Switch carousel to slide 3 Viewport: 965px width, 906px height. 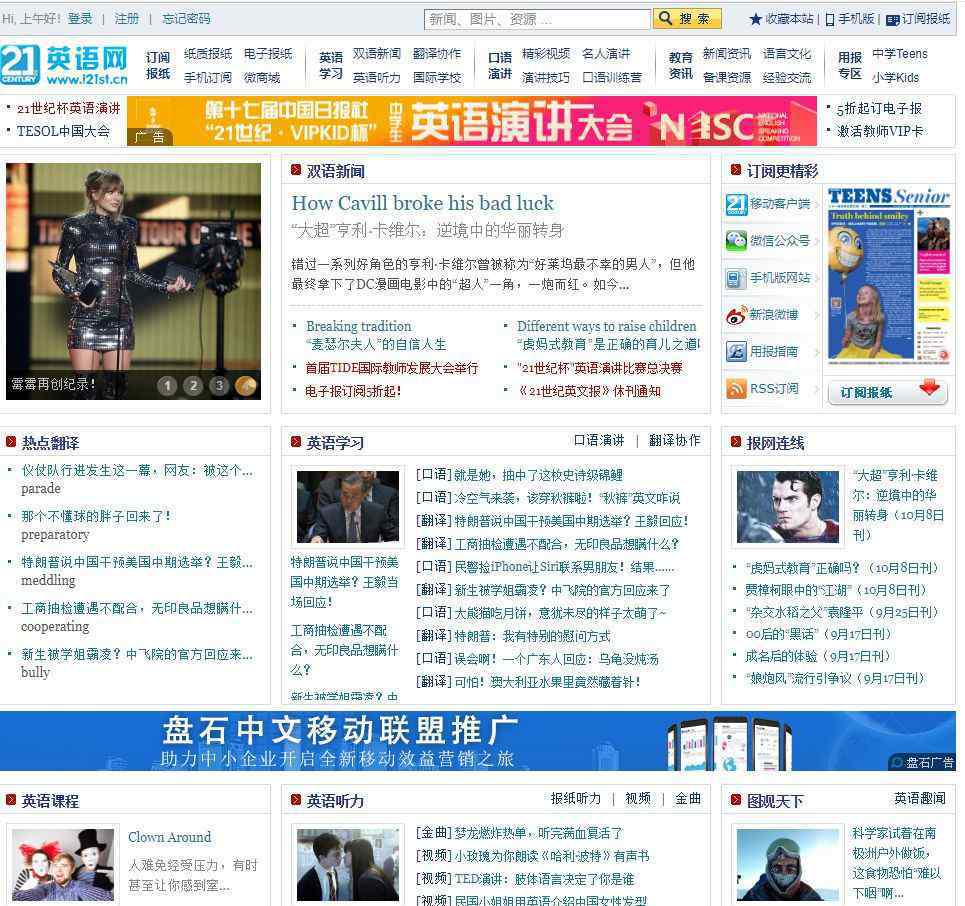(219, 385)
